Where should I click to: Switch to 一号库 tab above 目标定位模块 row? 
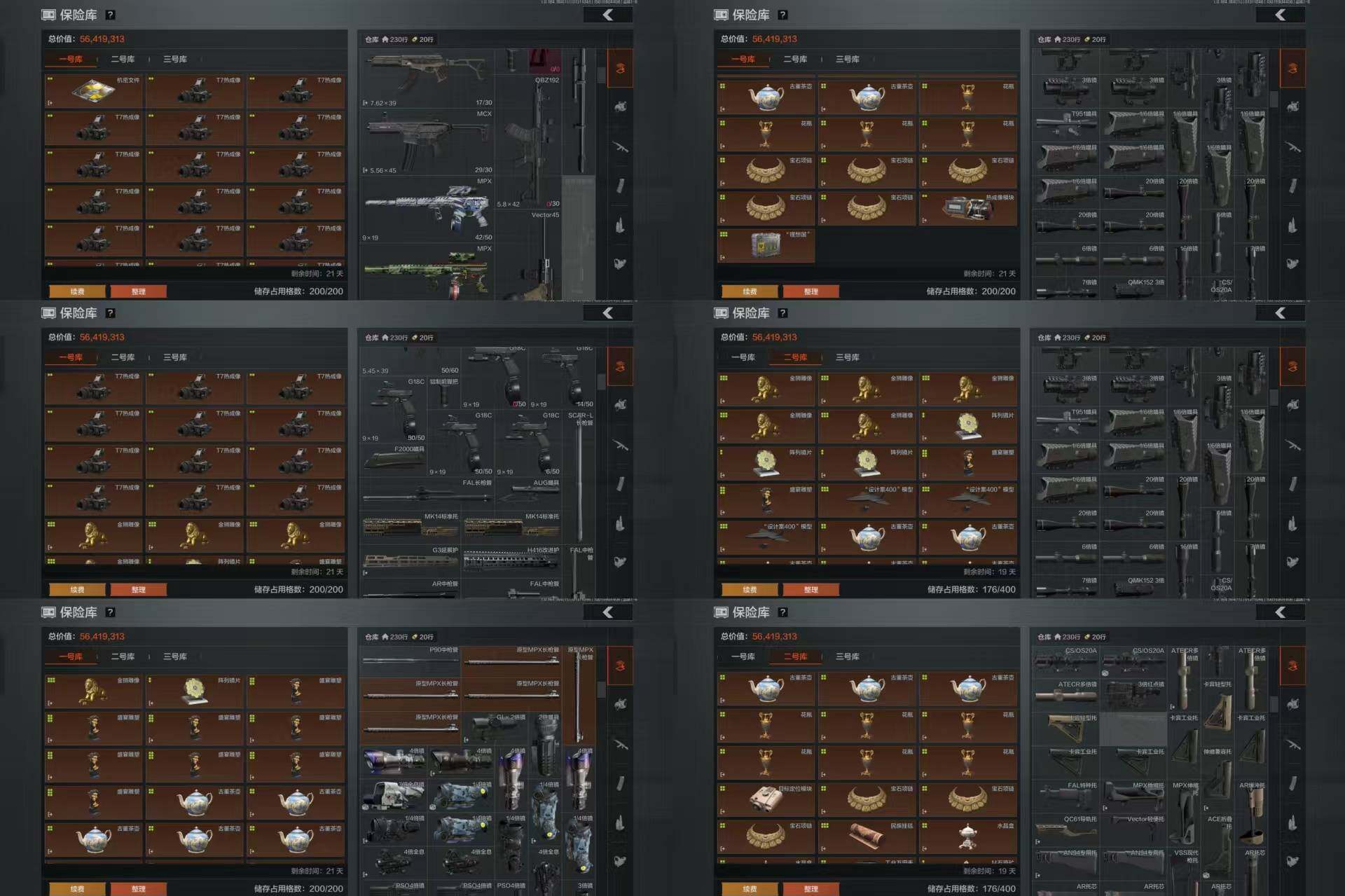coord(743,657)
